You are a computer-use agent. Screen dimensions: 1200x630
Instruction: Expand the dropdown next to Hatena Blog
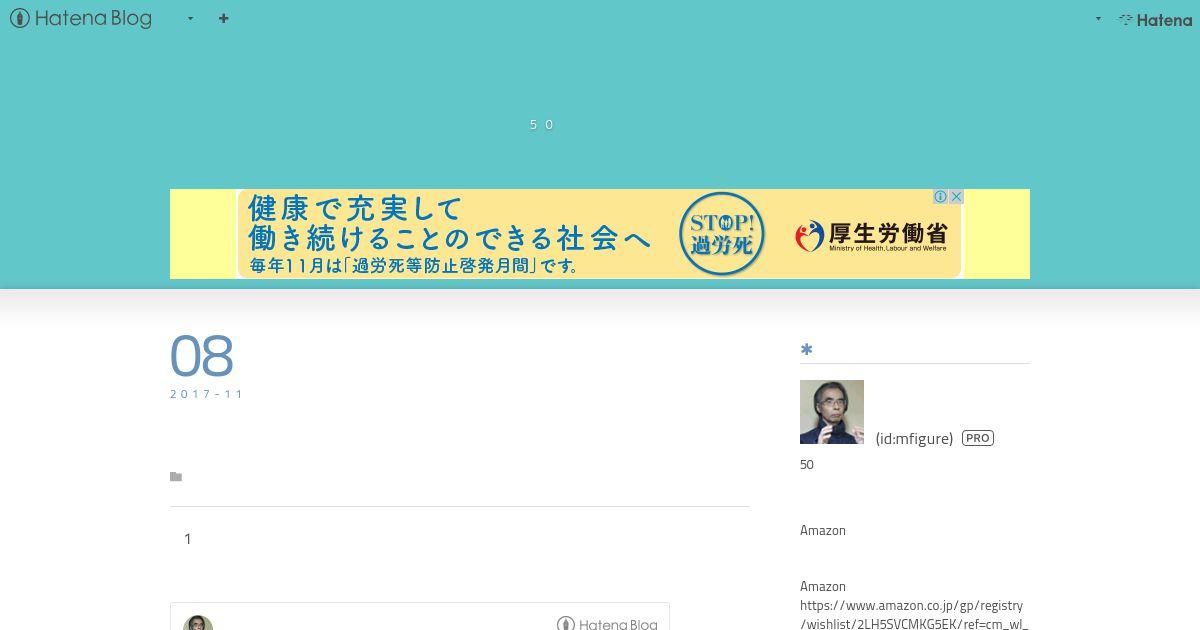[190, 18]
